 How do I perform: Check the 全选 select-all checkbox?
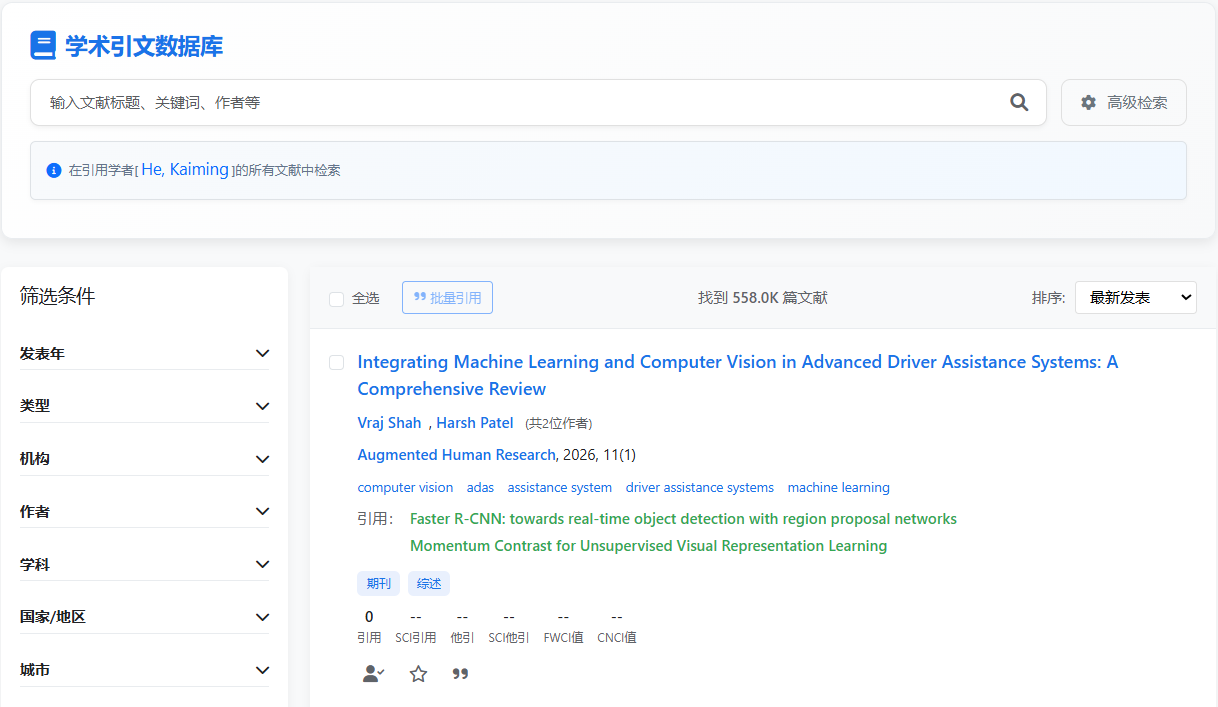pyautogui.click(x=337, y=298)
